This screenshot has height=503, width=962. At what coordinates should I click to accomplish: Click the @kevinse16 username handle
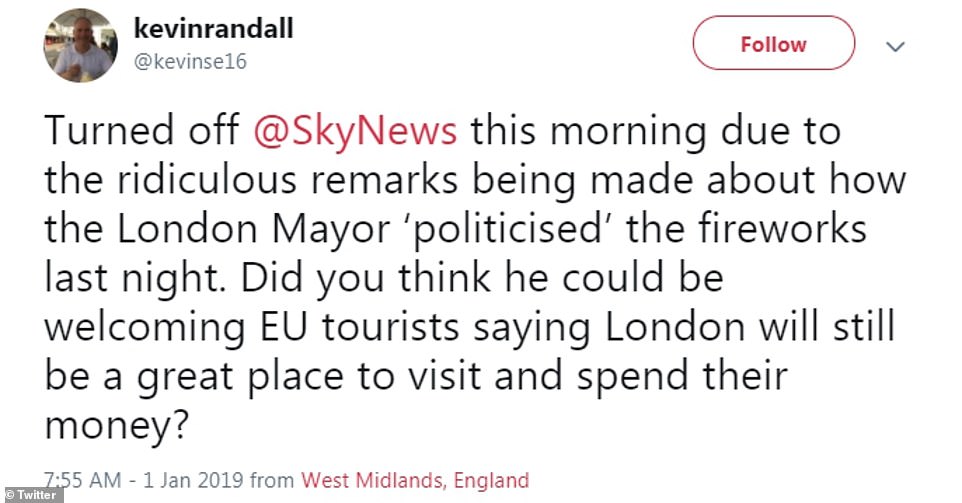pyautogui.click(x=189, y=62)
